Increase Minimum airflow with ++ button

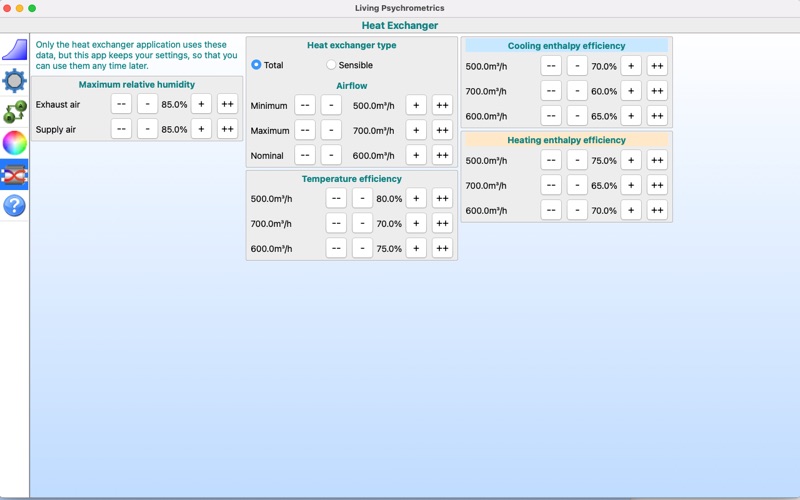tap(442, 105)
